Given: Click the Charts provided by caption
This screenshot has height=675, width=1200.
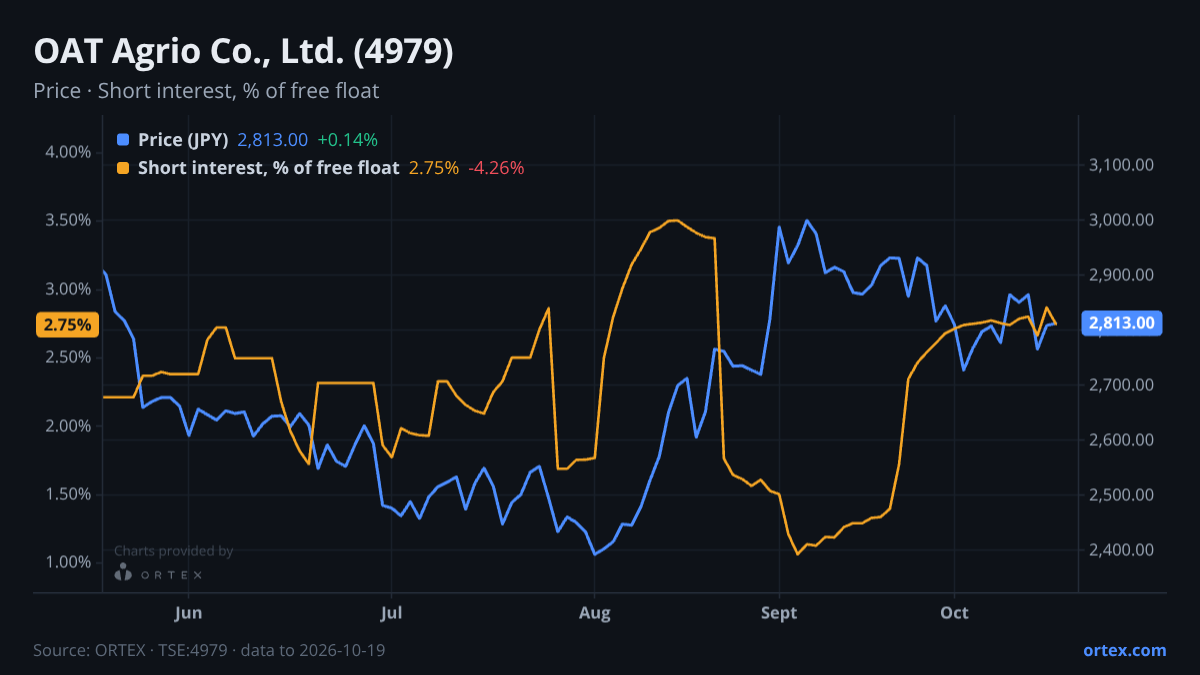Looking at the screenshot, I should pos(174,551).
